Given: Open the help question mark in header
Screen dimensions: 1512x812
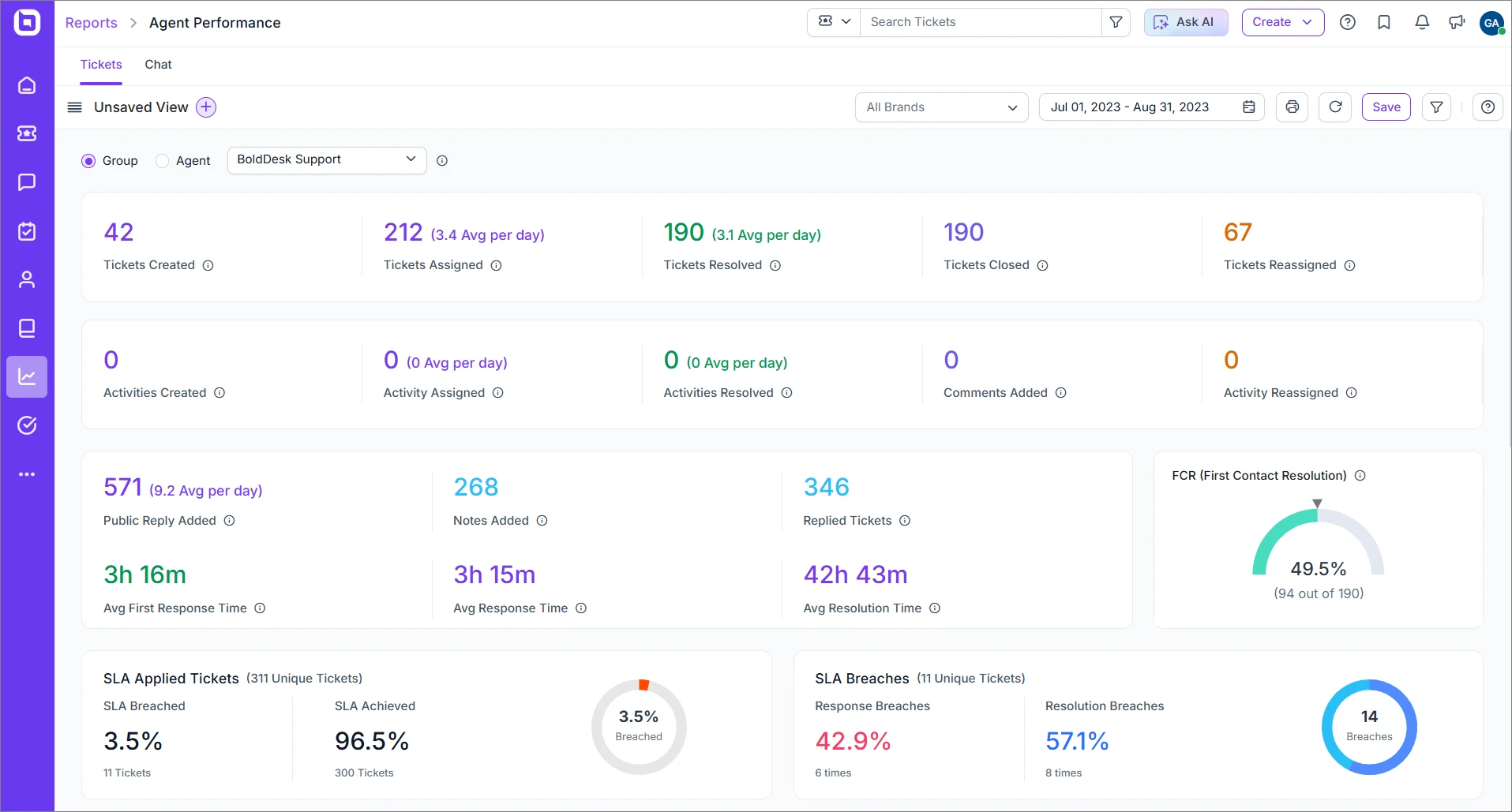Looking at the screenshot, I should (1348, 22).
